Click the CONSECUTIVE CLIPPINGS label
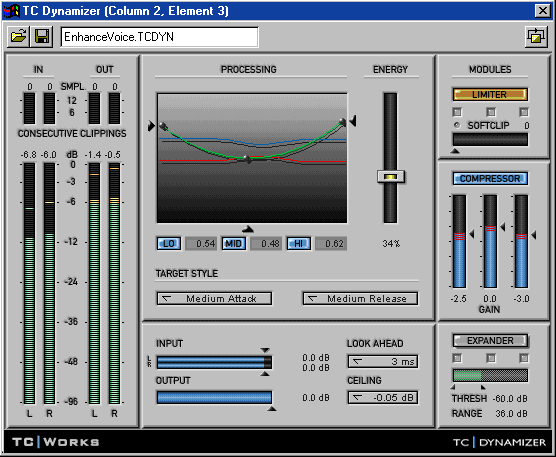This screenshot has width=556, height=457. pos(72,133)
